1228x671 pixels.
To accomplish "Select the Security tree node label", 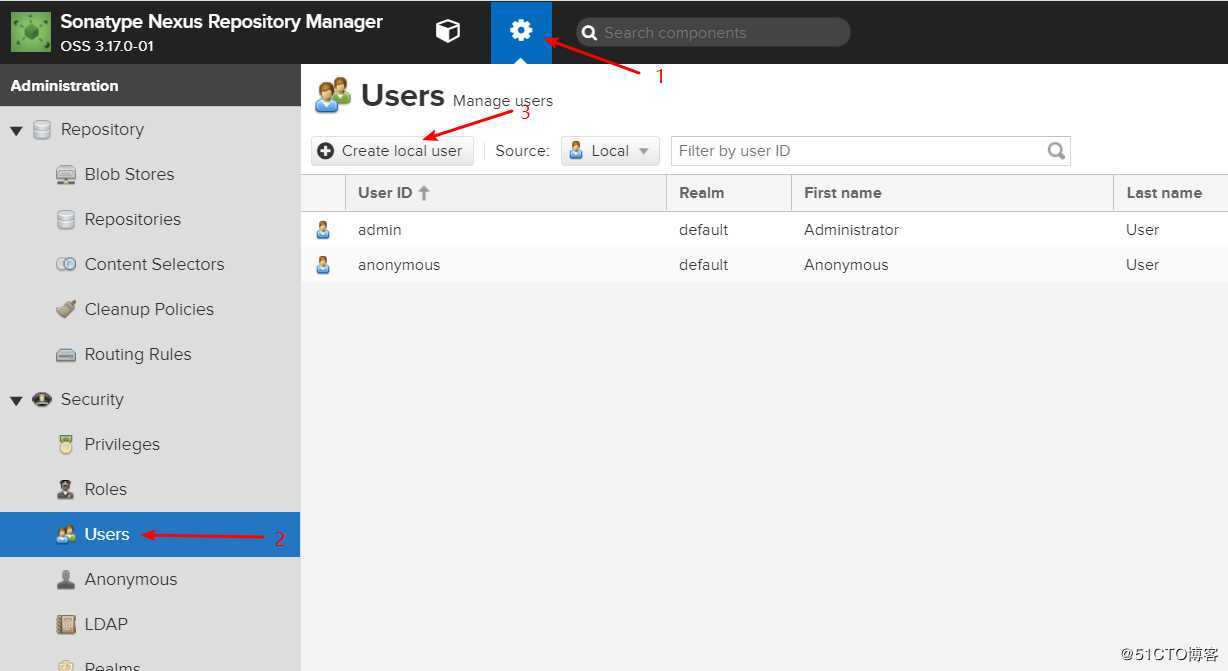I will click(x=92, y=400).
